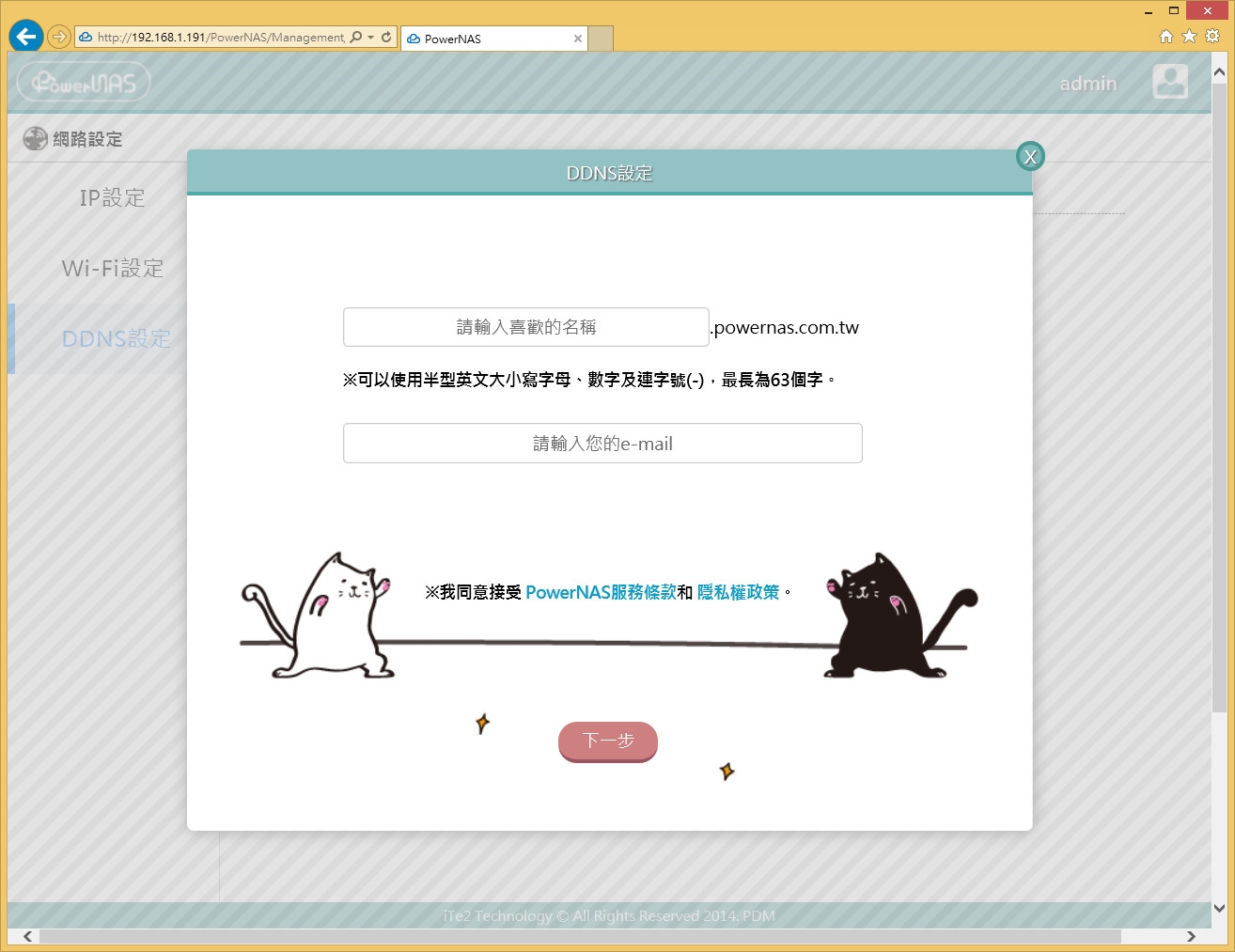
Task: Click the PowerNAS logo
Action: [x=84, y=83]
